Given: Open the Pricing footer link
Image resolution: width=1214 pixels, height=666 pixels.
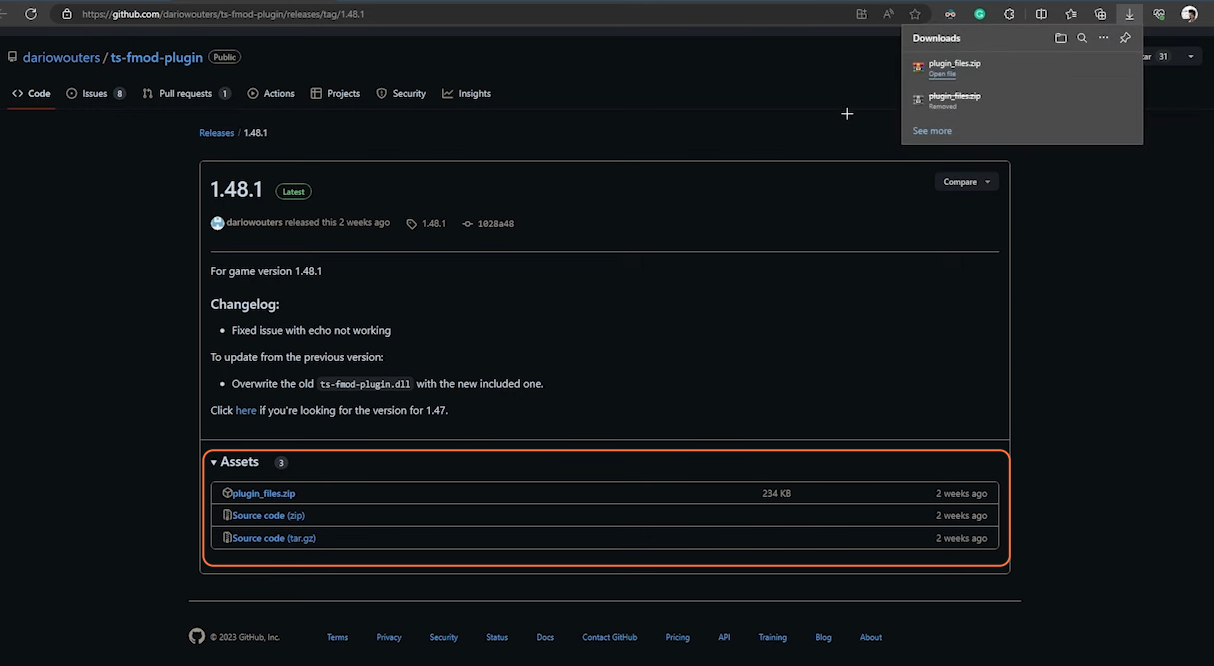Looking at the screenshot, I should pos(678,637).
